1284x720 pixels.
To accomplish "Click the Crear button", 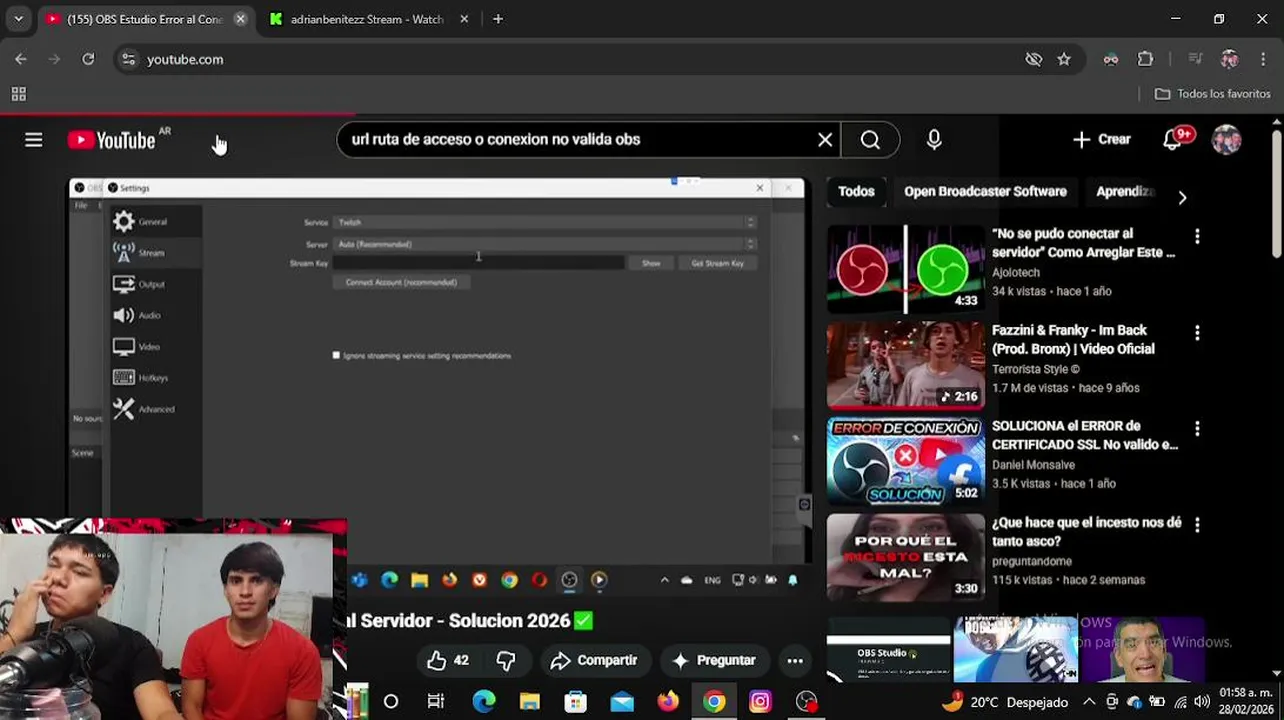I will click(x=1101, y=140).
